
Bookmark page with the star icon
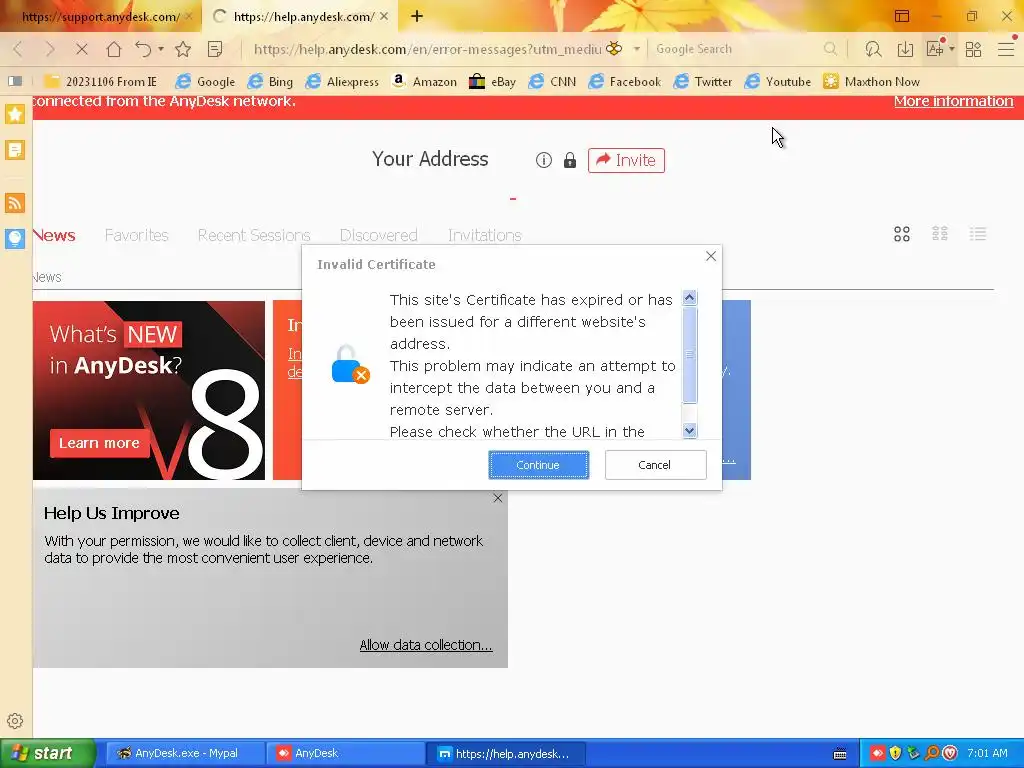pos(183,49)
